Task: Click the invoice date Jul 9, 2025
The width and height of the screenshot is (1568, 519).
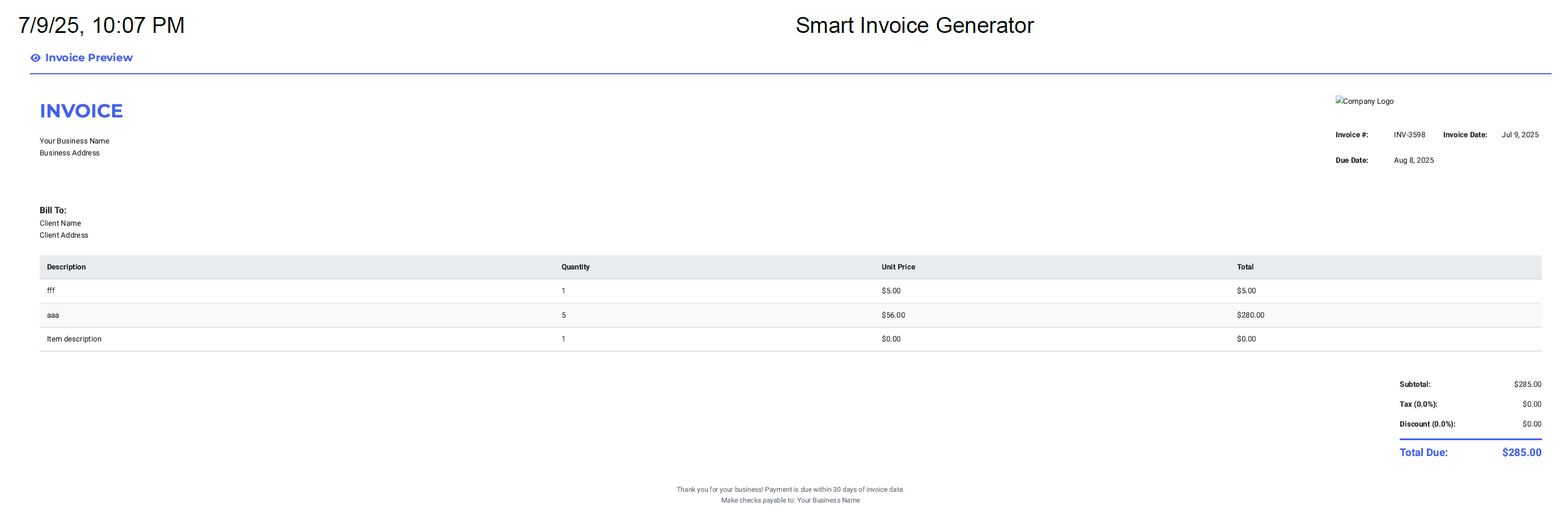Action: (x=1519, y=134)
